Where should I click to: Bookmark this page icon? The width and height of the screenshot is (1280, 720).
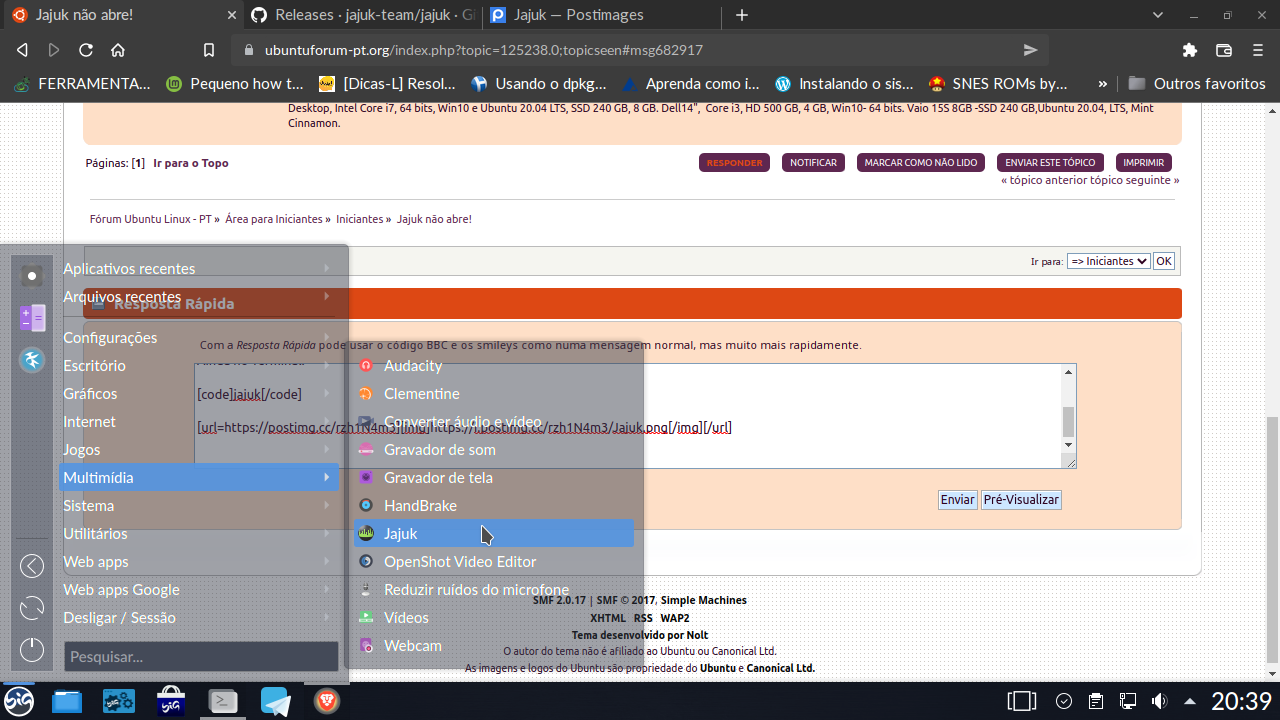(208, 50)
